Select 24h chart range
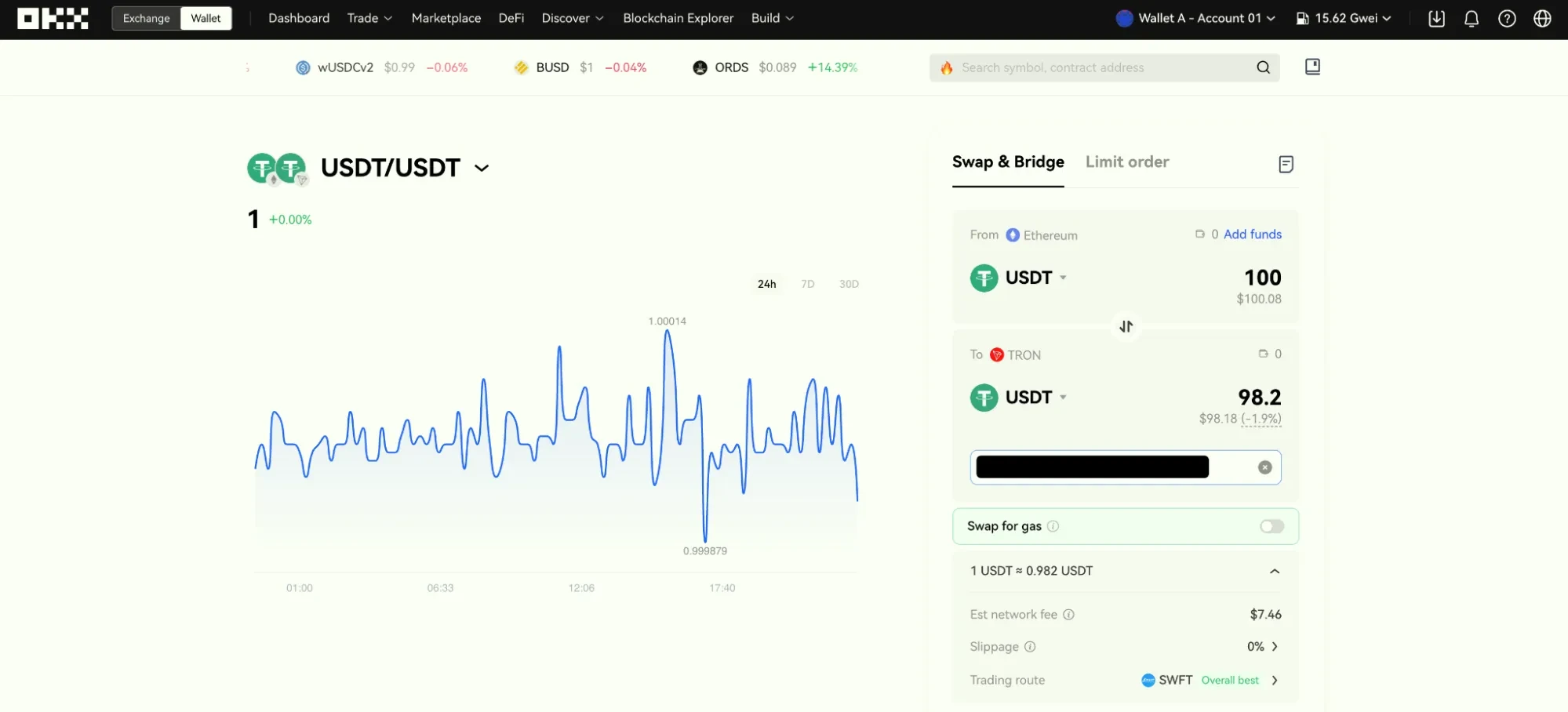1568x712 pixels. 766,284
